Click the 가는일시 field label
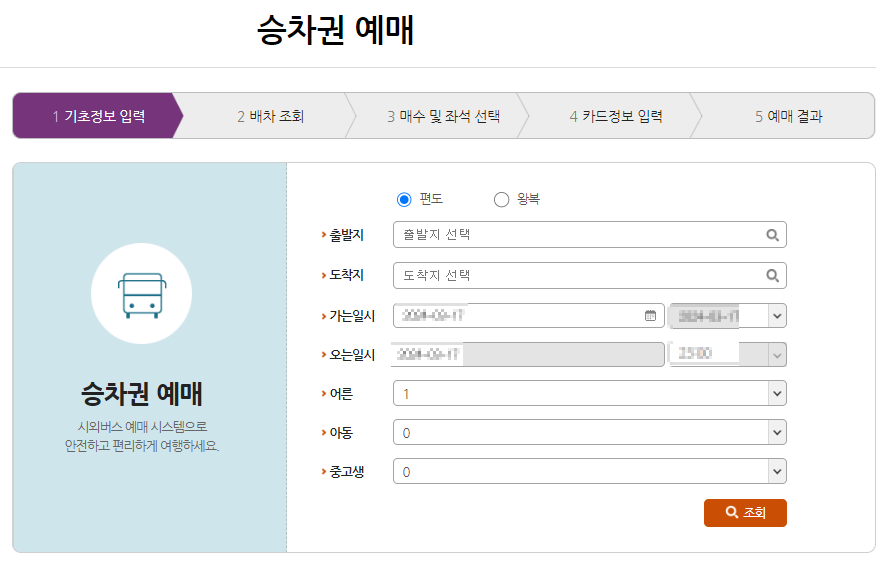Viewport: 885px width, 562px height. click(352, 316)
